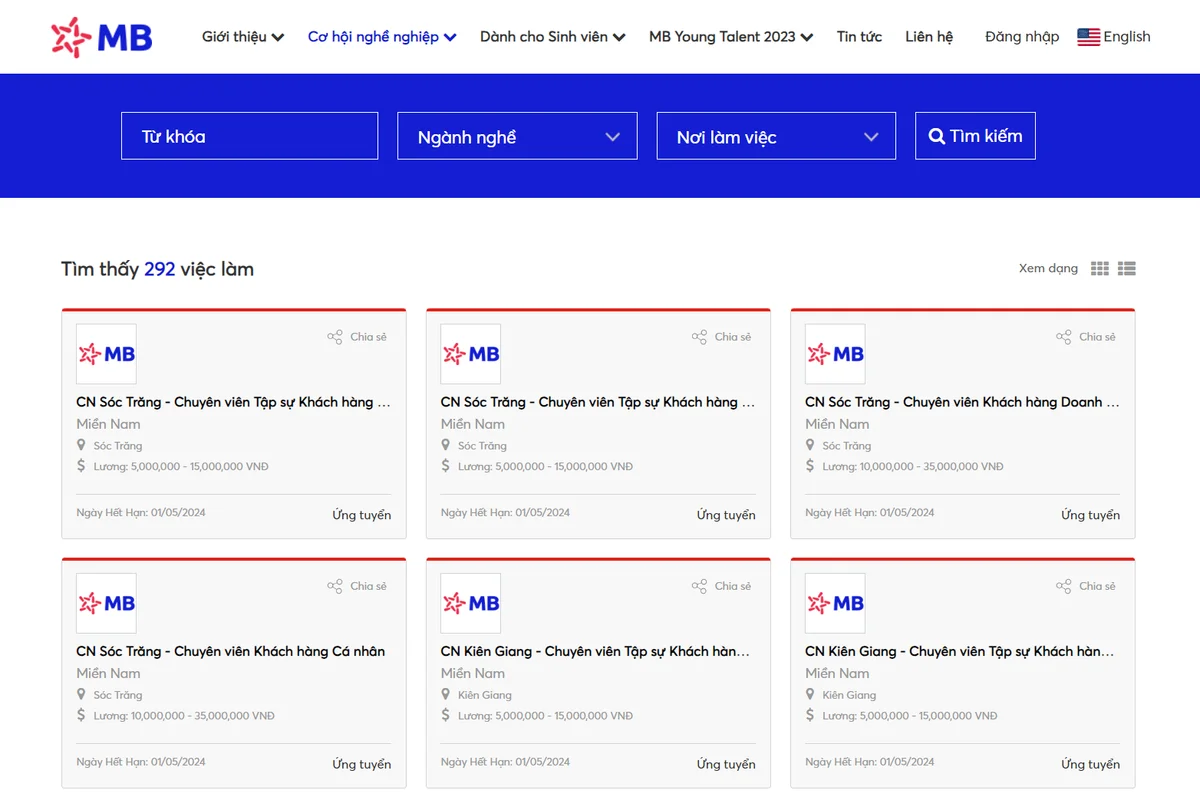
Task: Click the US flag language icon
Action: click(1088, 37)
